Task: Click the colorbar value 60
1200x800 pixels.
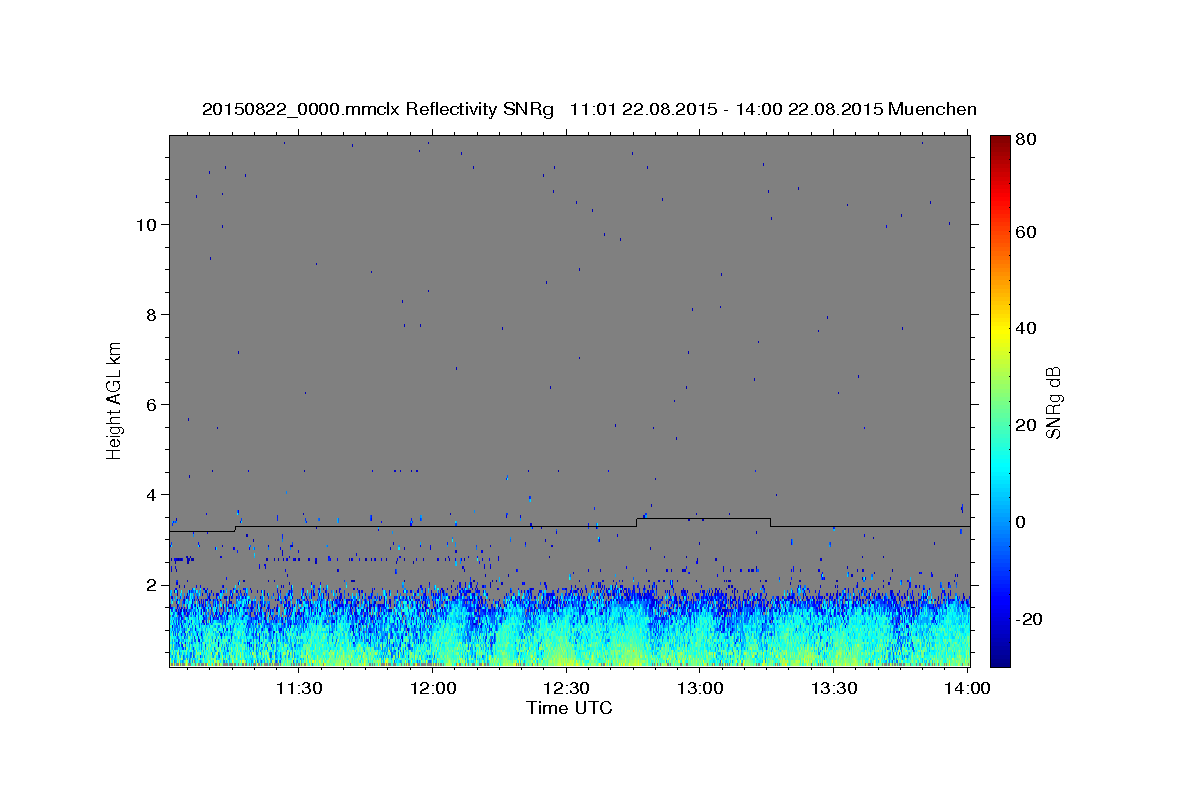Action: pyautogui.click(x=1025, y=232)
